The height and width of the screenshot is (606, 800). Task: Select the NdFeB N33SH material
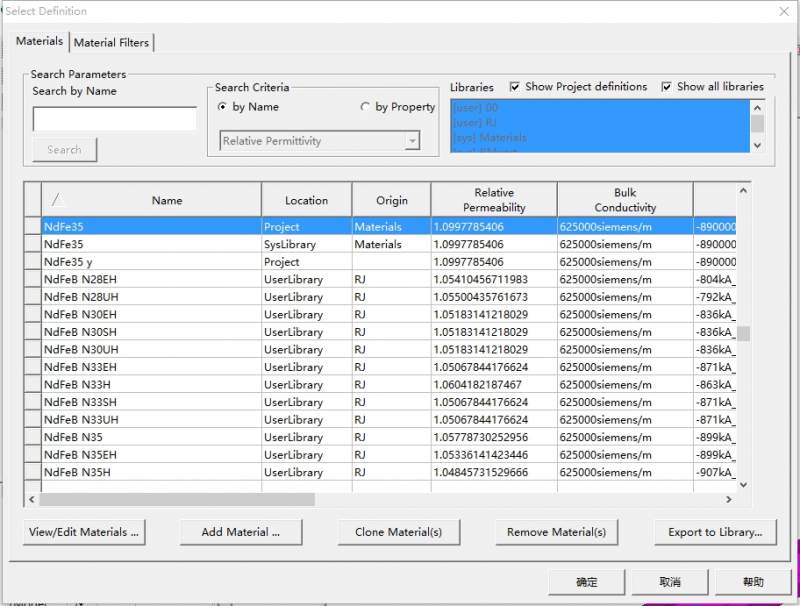(x=389, y=402)
